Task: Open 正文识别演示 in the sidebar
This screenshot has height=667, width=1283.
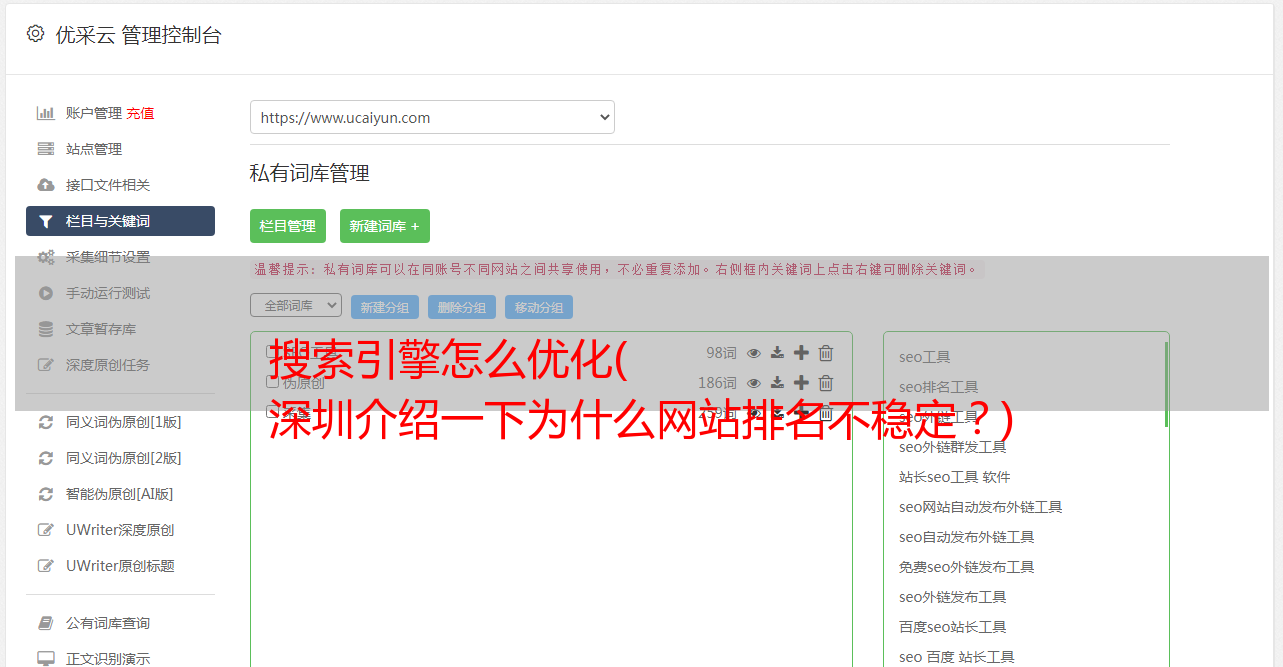Action: [108, 659]
